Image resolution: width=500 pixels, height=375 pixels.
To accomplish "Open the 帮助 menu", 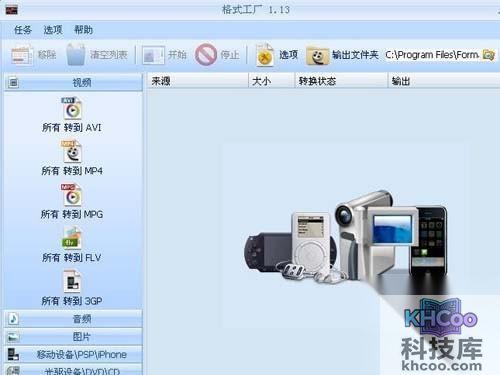I will pos(83,30).
